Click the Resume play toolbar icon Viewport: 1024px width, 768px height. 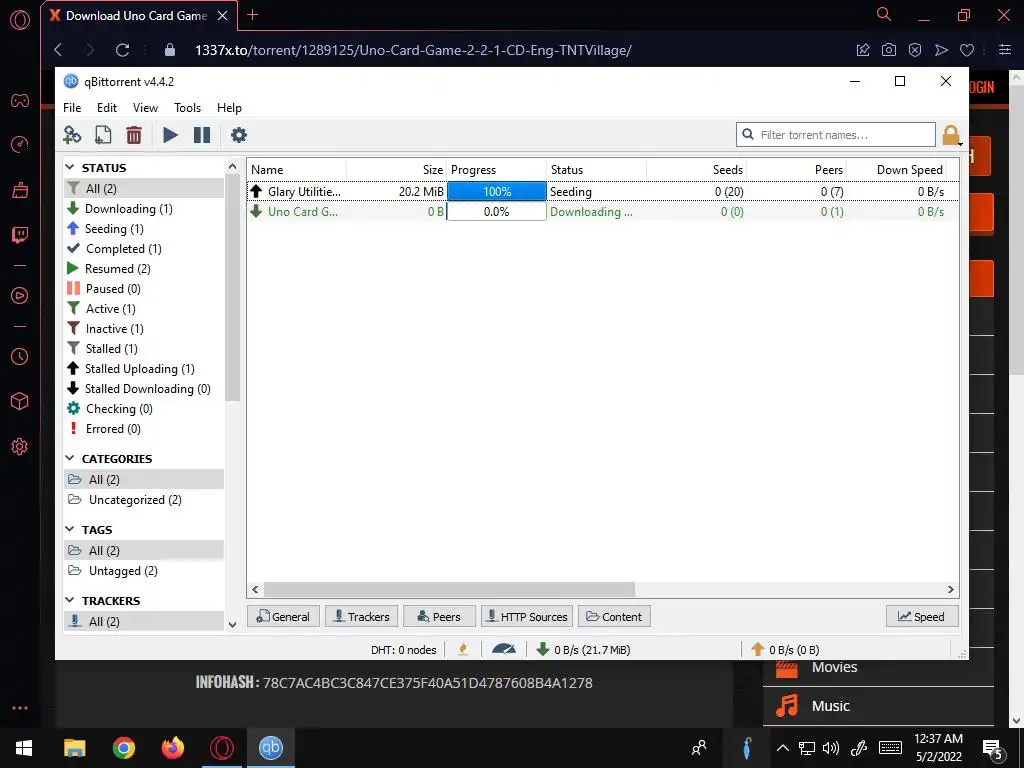(x=170, y=135)
